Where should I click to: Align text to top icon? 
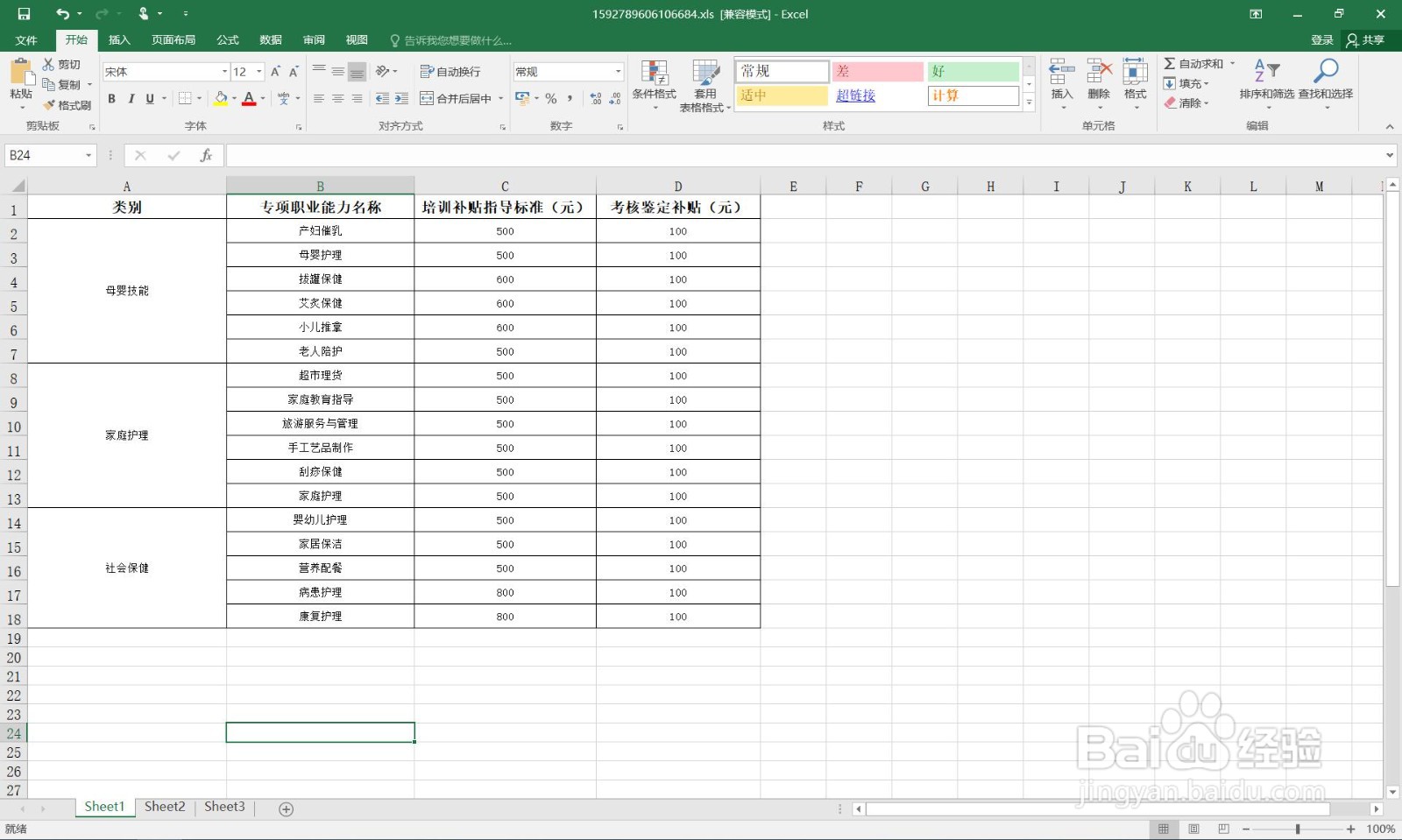pyautogui.click(x=319, y=72)
